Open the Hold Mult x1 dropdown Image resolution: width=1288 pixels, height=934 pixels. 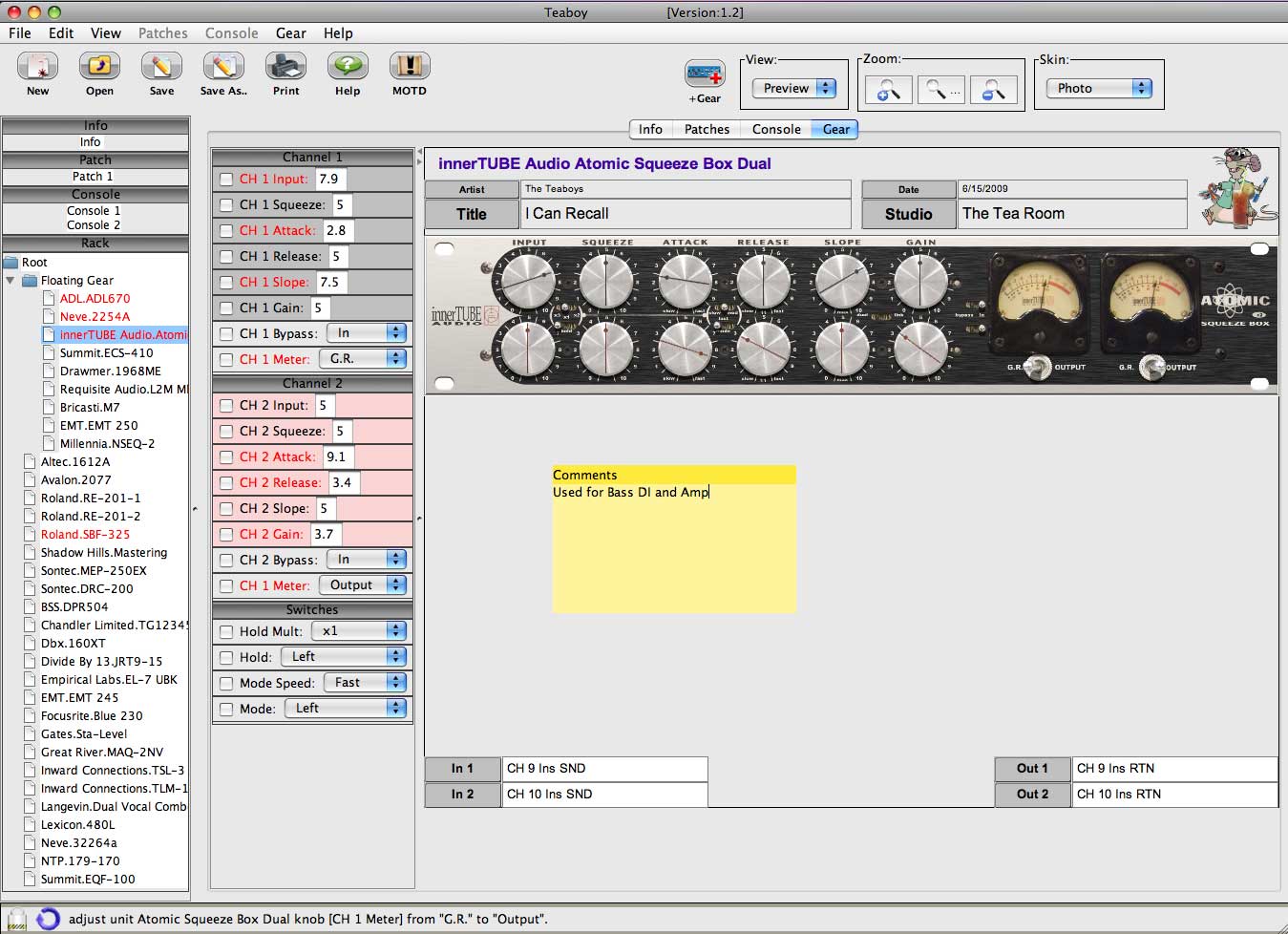[359, 631]
